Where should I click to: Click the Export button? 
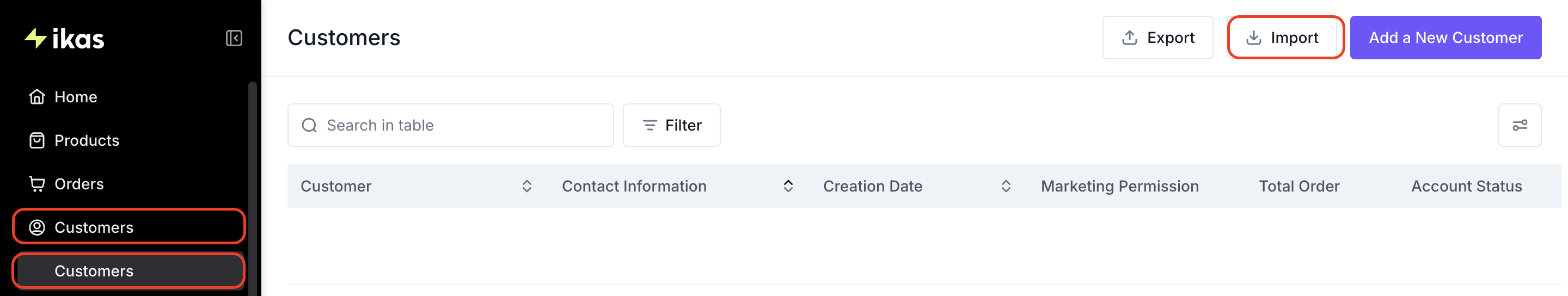click(1157, 38)
